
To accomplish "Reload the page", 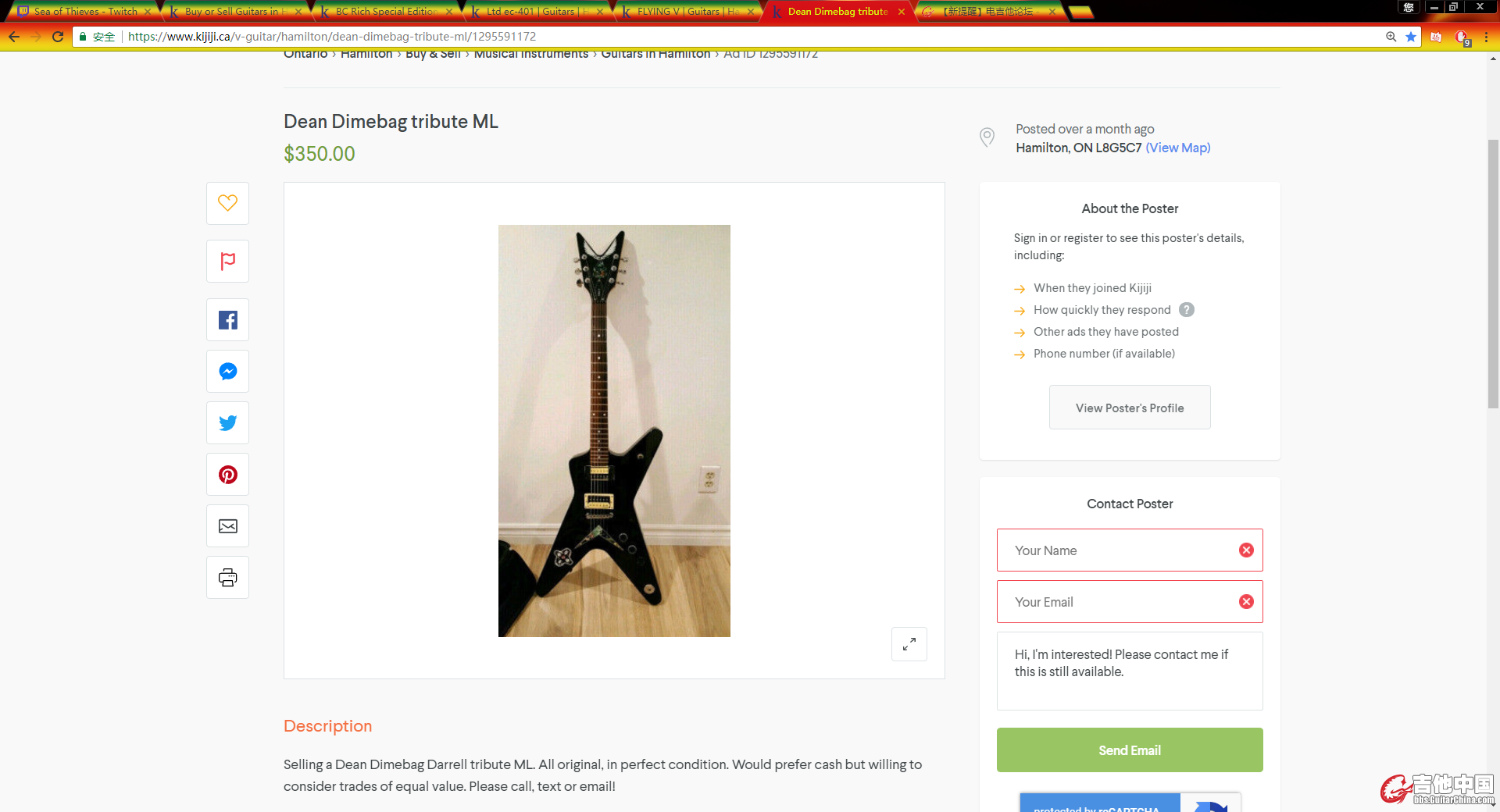I will (x=58, y=37).
